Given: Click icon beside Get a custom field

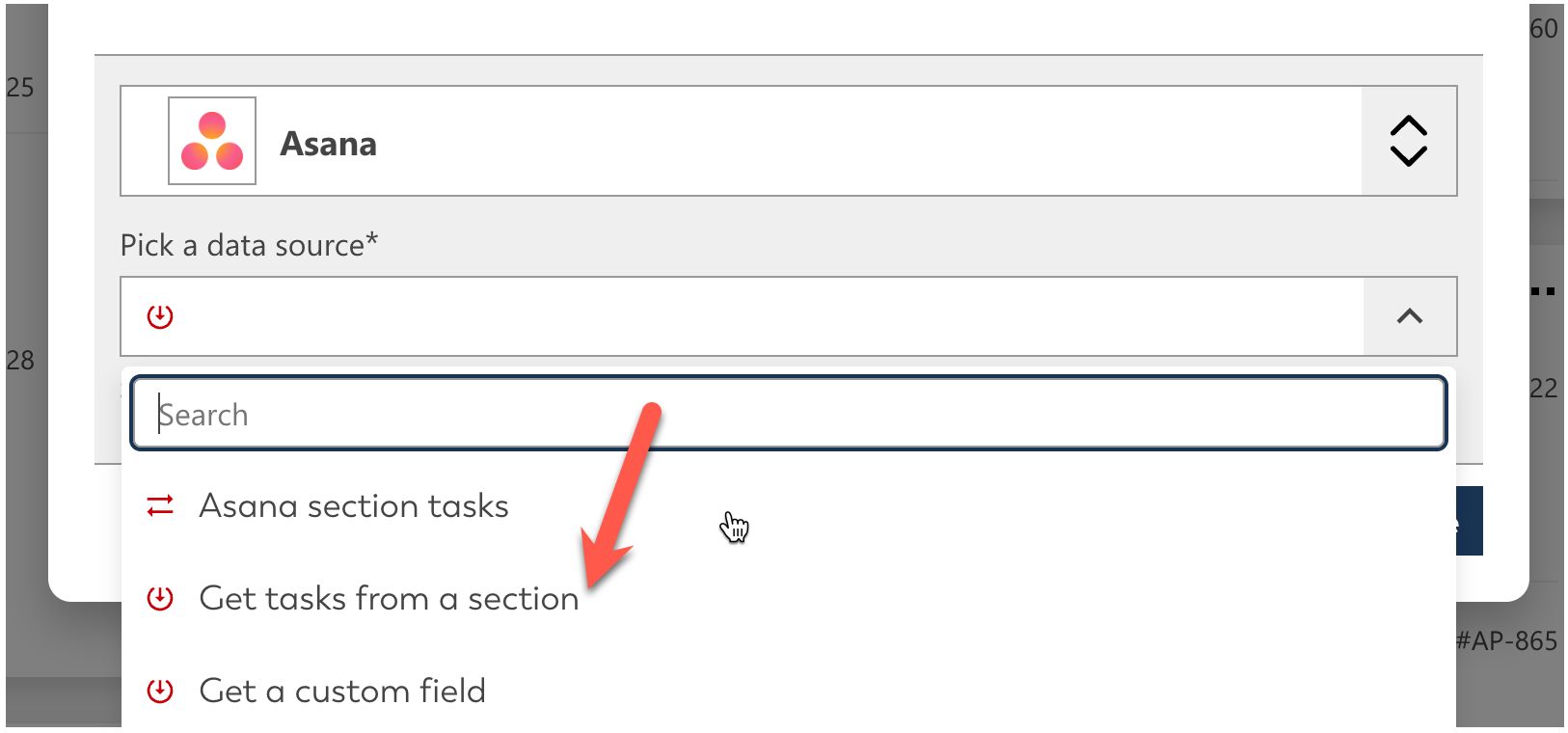Looking at the screenshot, I should pos(160,691).
